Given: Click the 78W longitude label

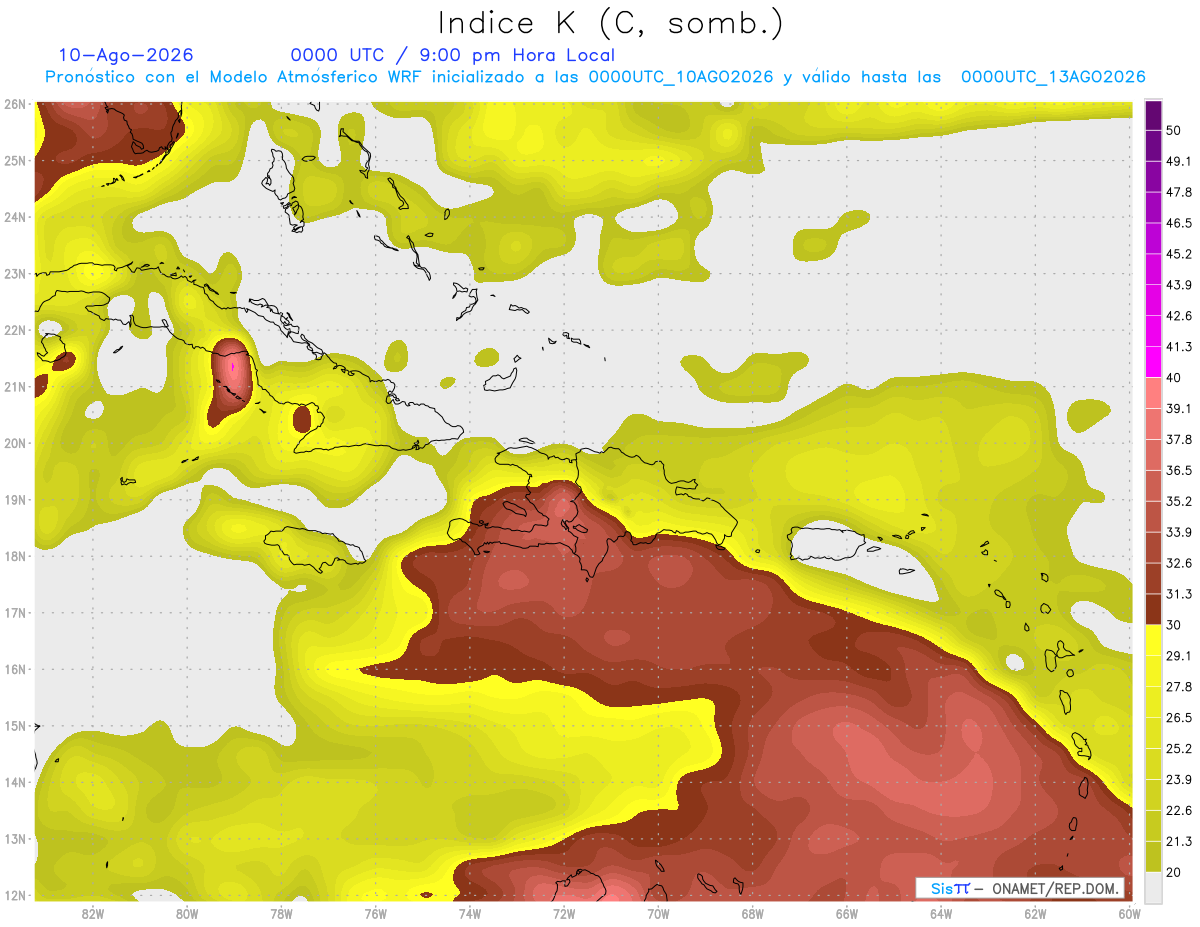Looking at the screenshot, I should coord(281,914).
